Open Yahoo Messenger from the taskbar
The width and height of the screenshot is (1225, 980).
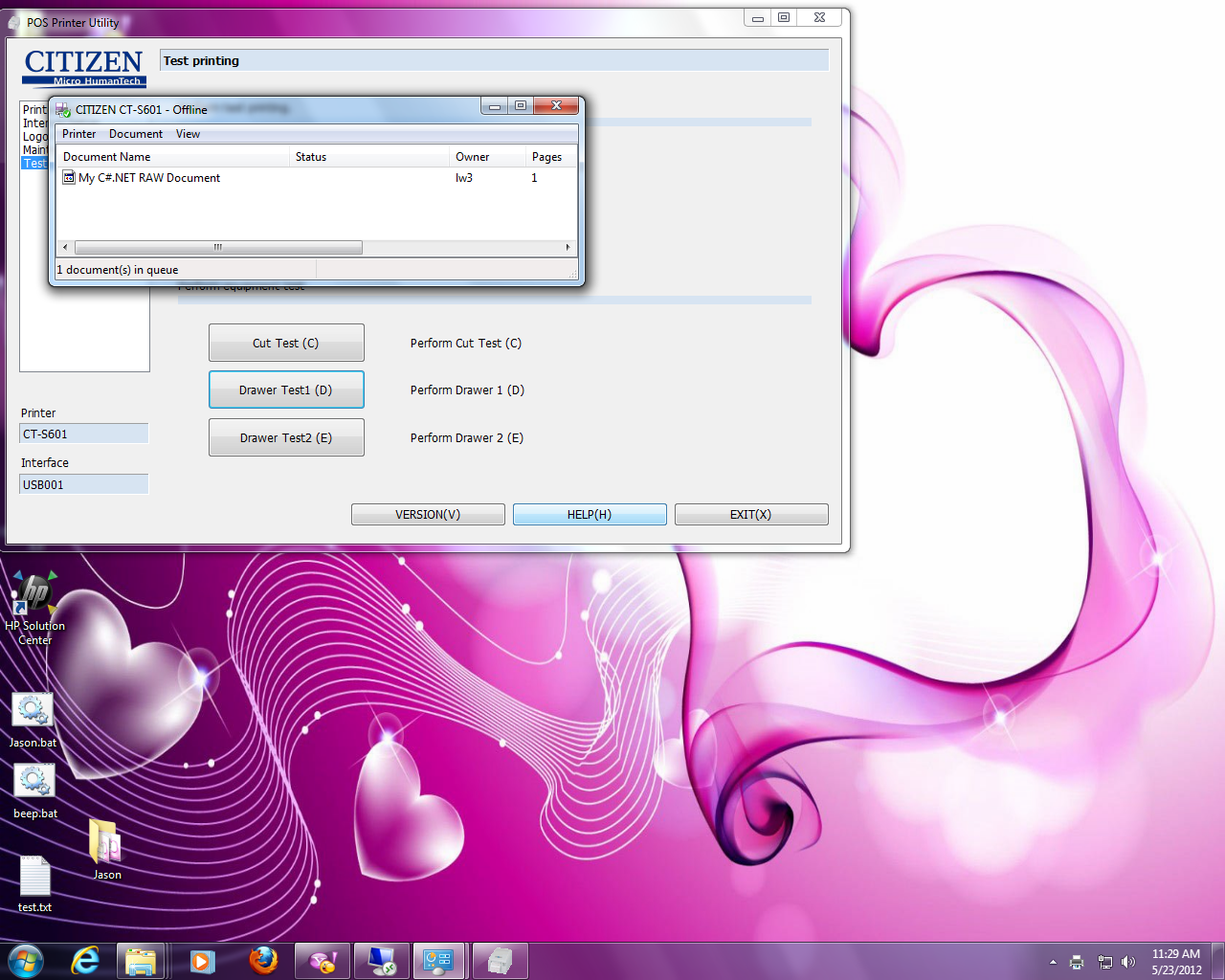coord(323,961)
